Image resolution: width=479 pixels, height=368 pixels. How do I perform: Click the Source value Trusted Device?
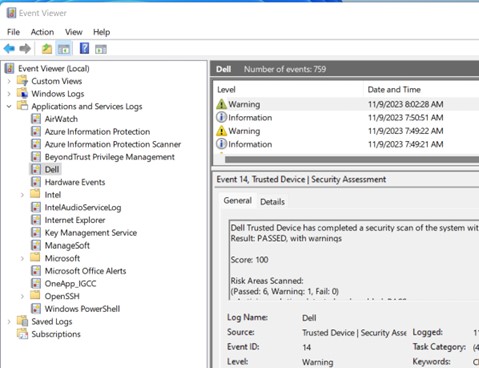(354, 333)
